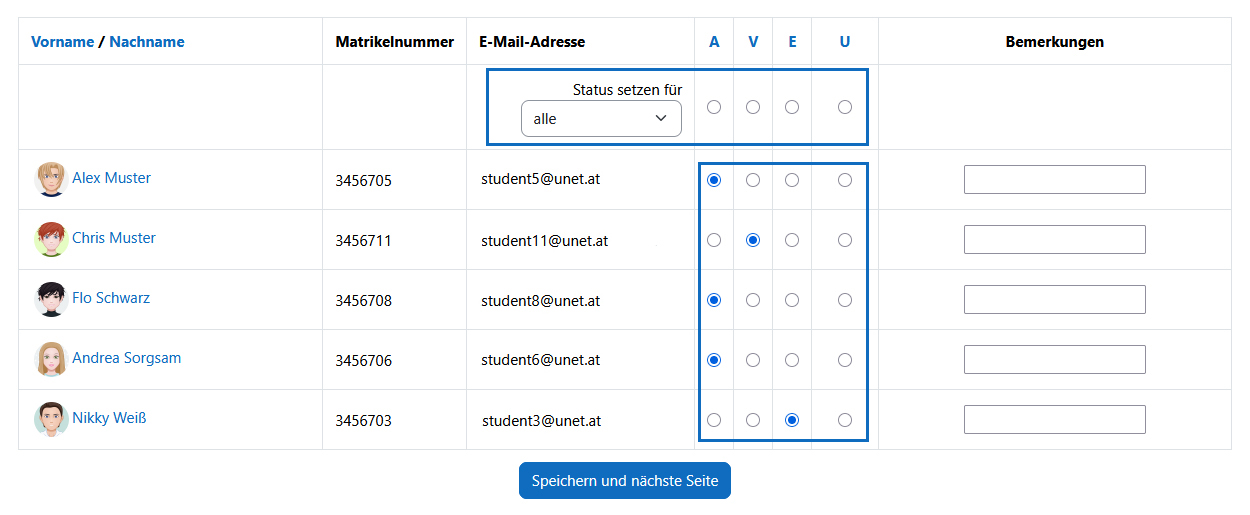
Task: Focus Bemerkungen field for Andrea Sorgsam
Action: click(x=1055, y=360)
